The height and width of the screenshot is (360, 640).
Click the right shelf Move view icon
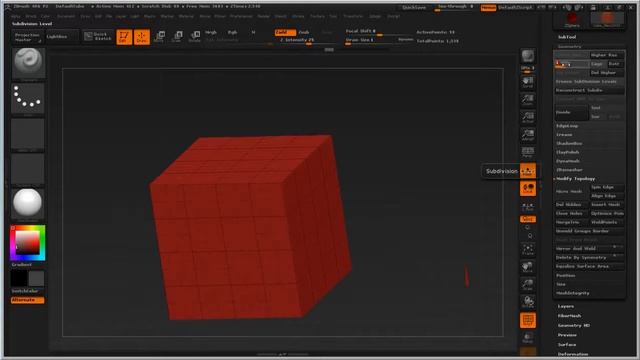(528, 267)
